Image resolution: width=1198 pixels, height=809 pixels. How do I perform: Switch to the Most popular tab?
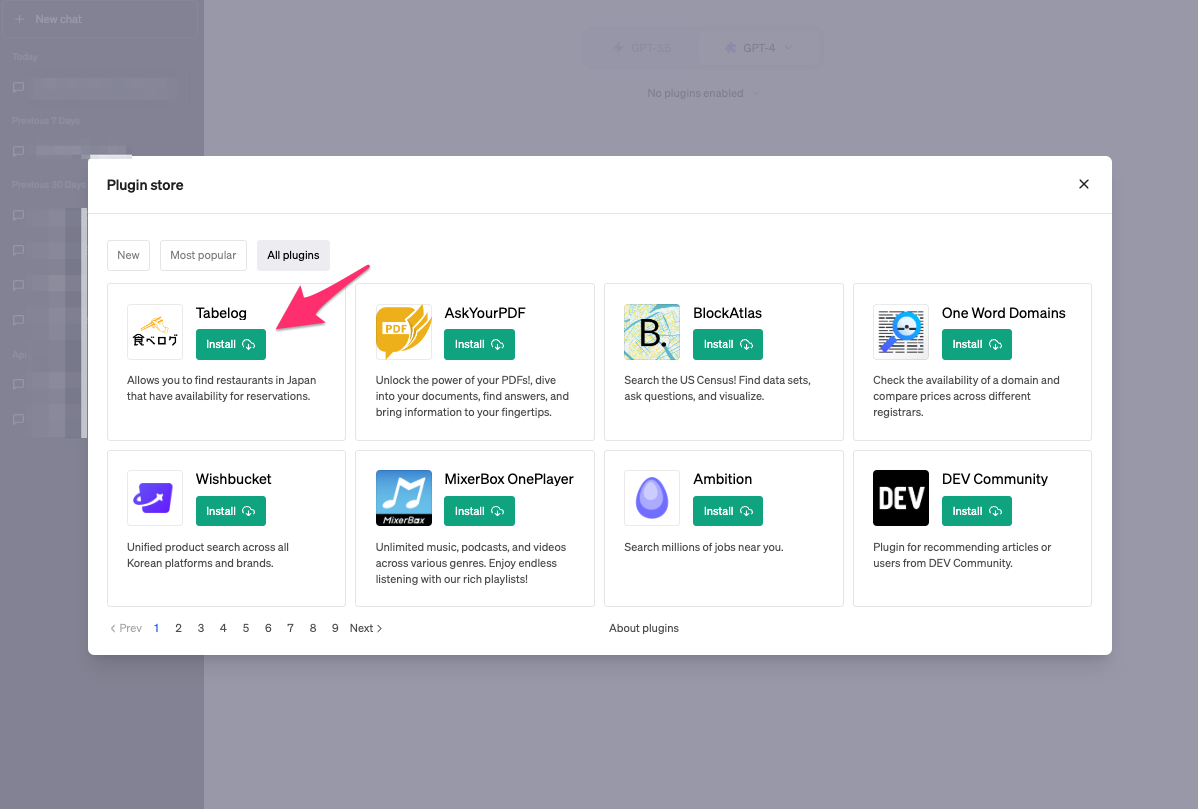(203, 255)
